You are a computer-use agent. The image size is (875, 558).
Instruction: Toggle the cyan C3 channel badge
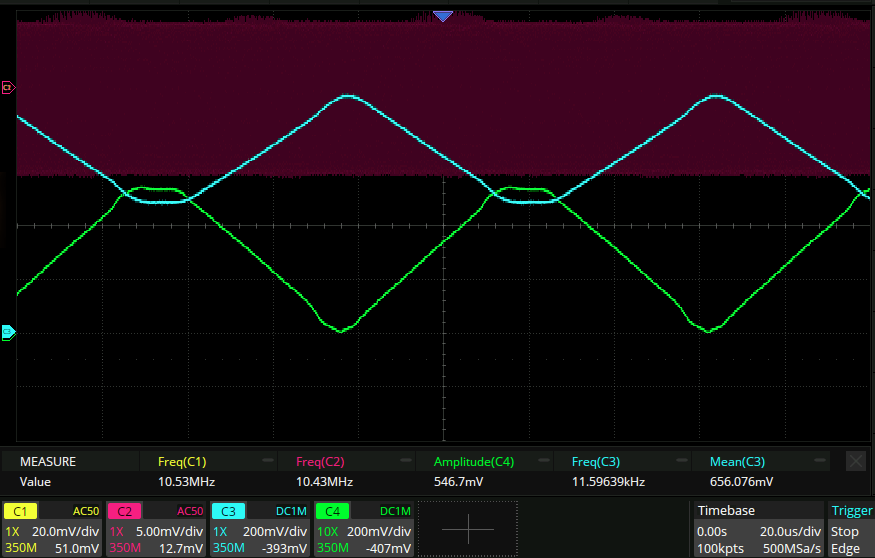(228, 511)
